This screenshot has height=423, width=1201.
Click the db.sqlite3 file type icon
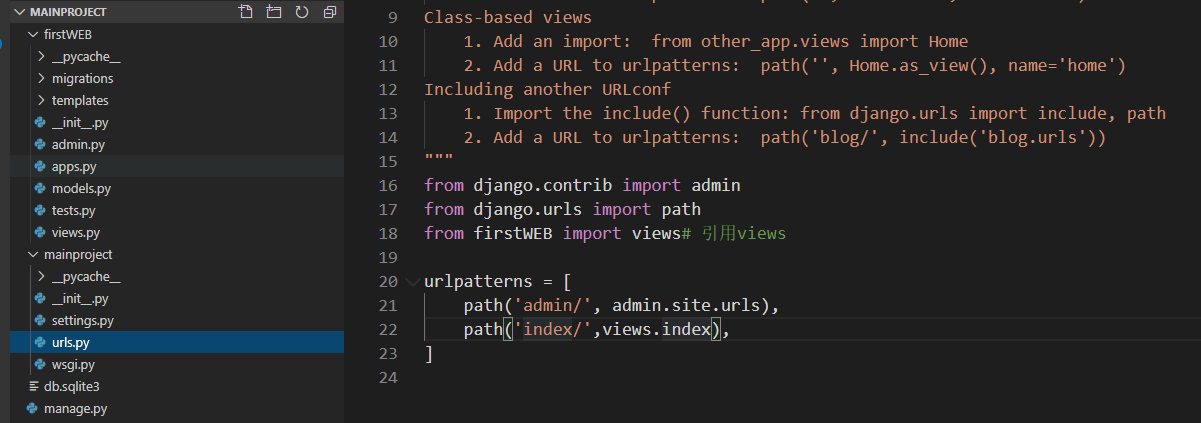click(33, 386)
